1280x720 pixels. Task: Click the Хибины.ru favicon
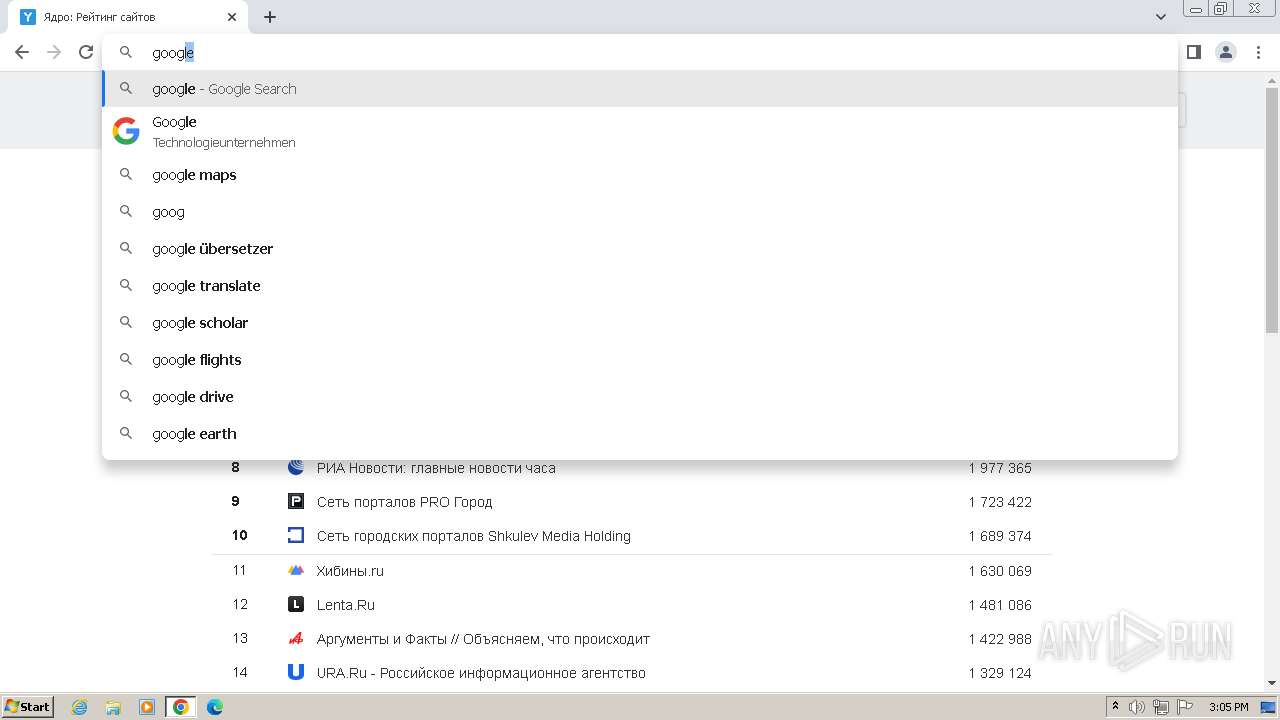[296, 570]
